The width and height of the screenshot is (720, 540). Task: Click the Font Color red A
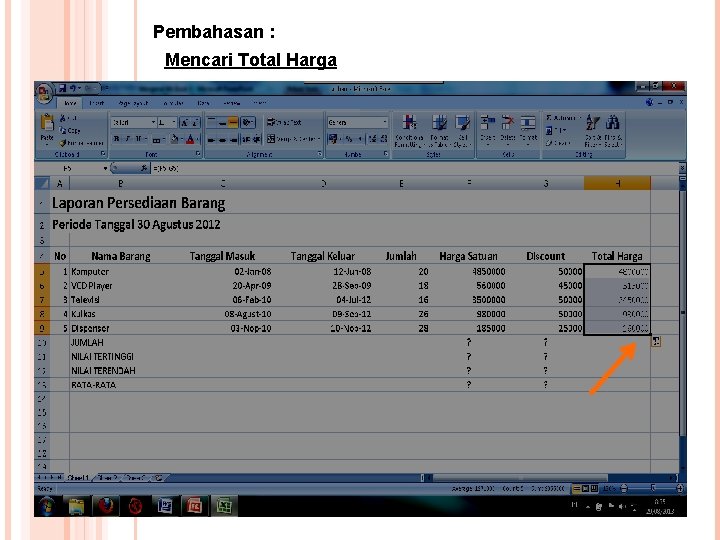coord(190,139)
